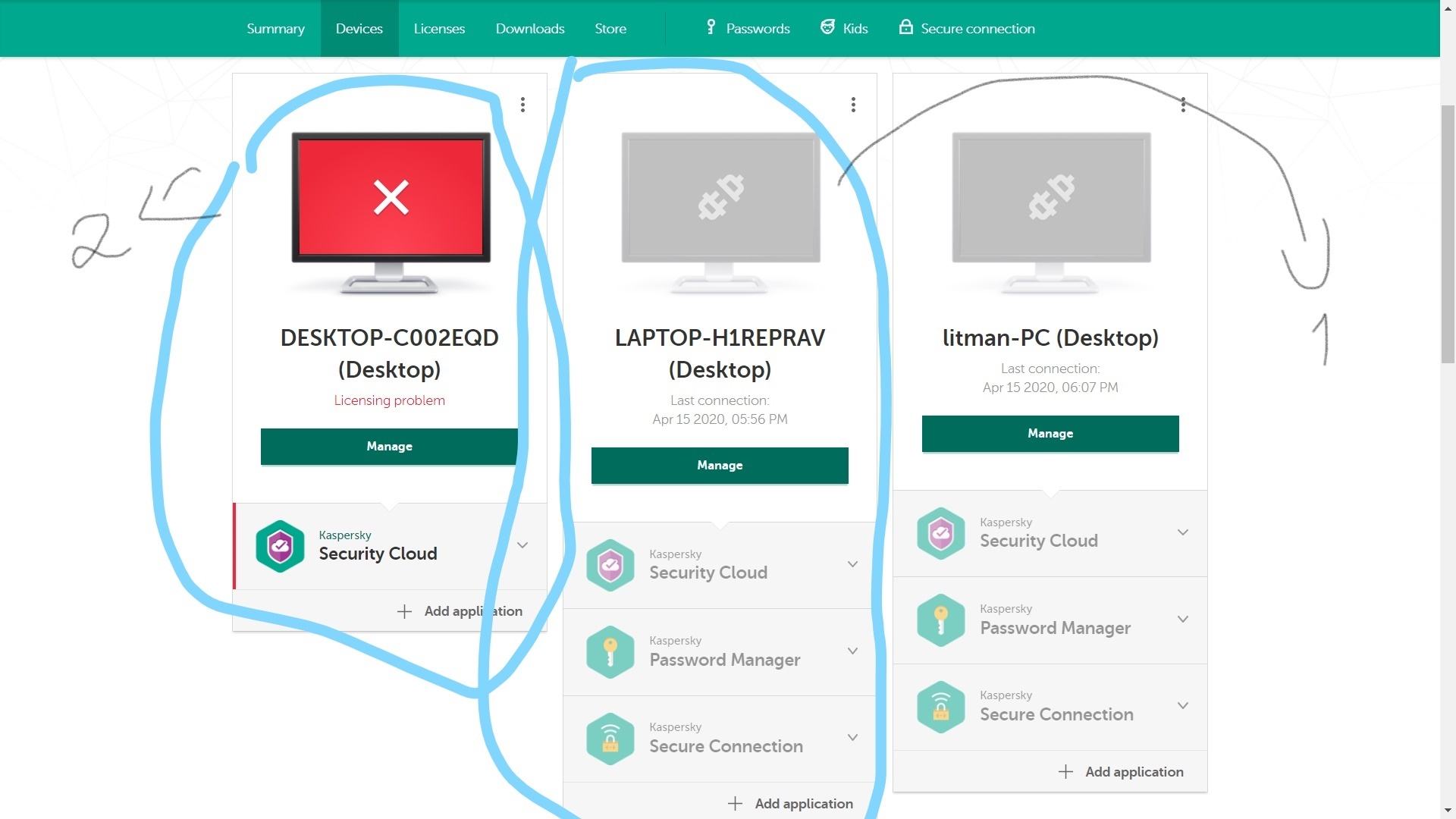Image resolution: width=1456 pixels, height=819 pixels.
Task: Add application to LAPTOP-H1REPRAV
Action: coord(790,804)
